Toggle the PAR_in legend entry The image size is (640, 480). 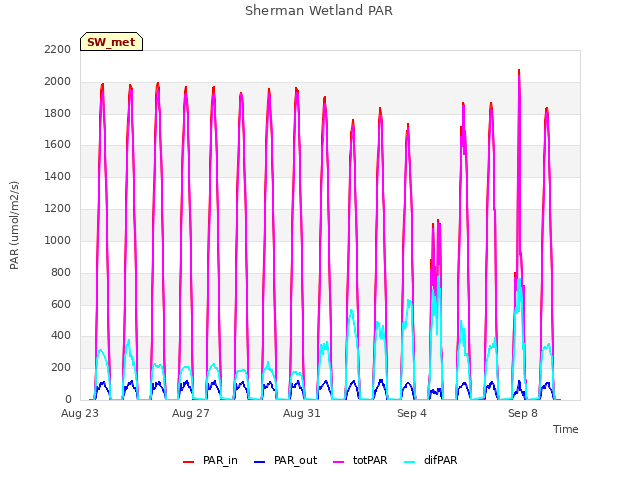pyautogui.click(x=210, y=460)
